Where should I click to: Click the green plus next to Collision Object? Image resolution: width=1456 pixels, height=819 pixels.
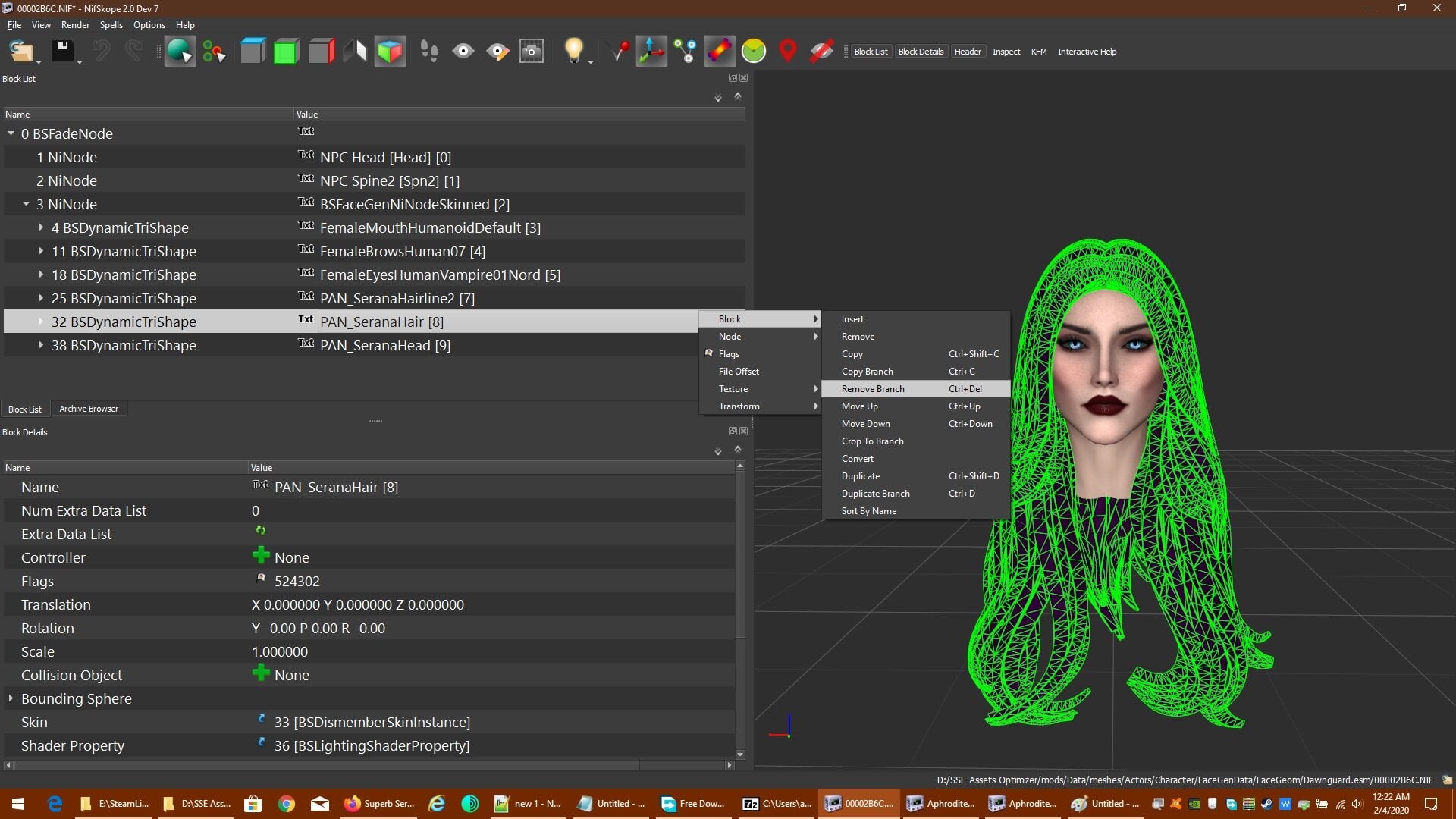click(261, 673)
